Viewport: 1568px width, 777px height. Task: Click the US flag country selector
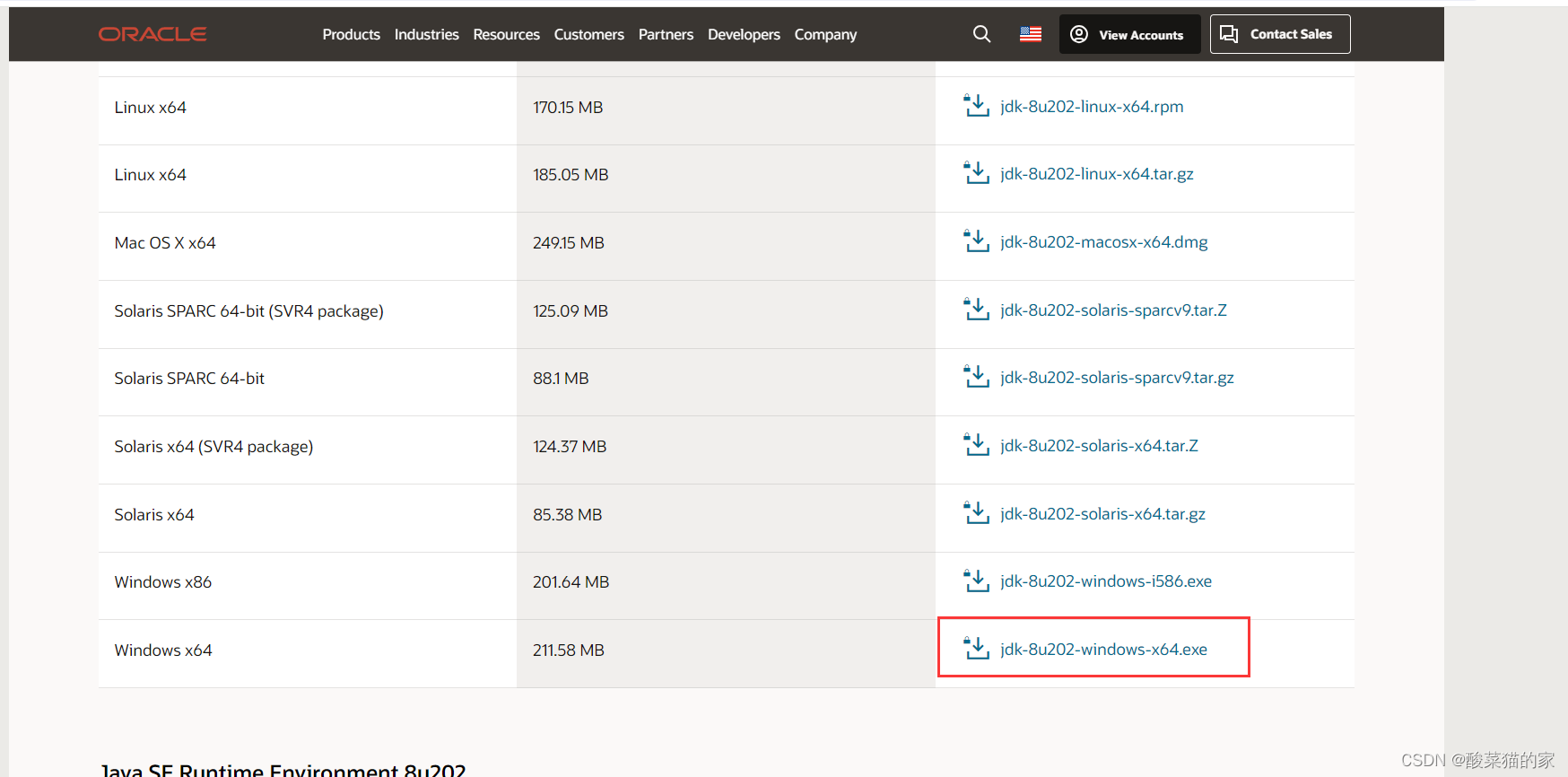1030,34
